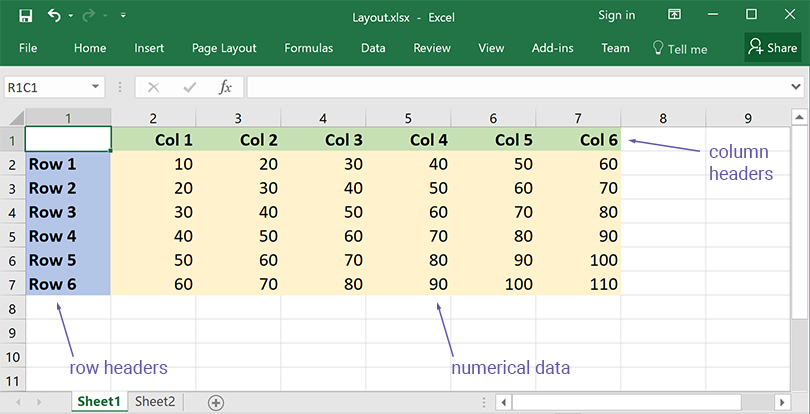Select column header 1

pyautogui.click(x=68, y=118)
